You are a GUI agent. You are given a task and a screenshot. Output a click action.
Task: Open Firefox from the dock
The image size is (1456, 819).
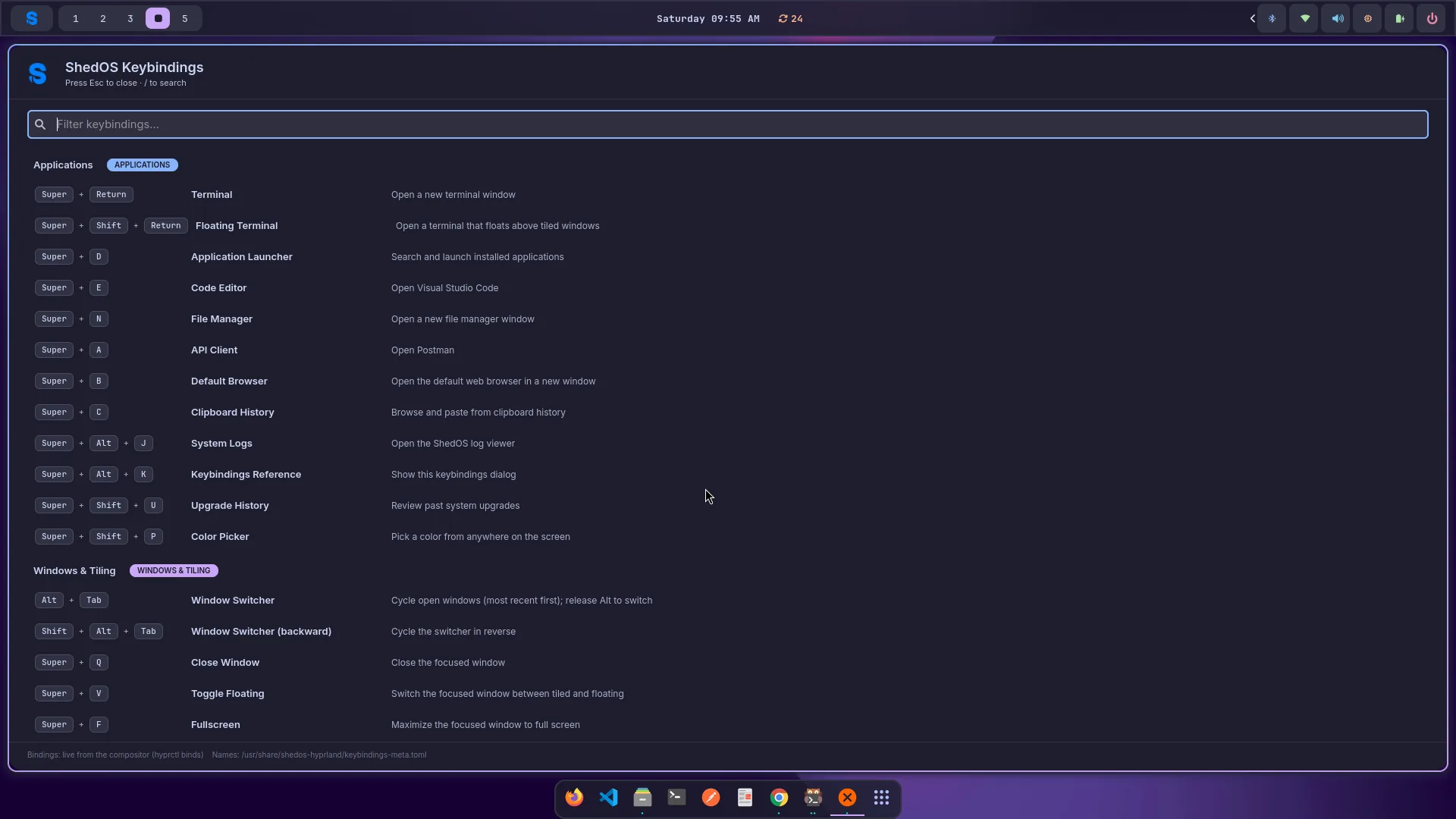pyautogui.click(x=574, y=797)
